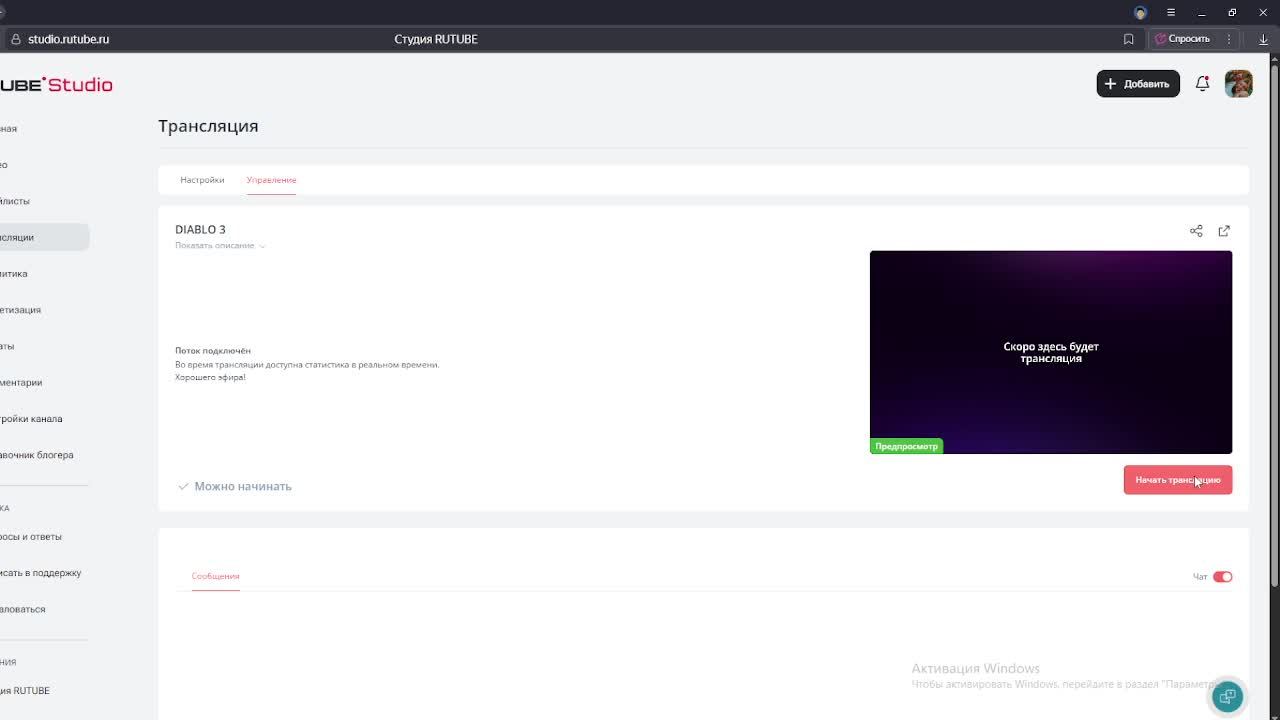Screen dimensions: 1280x720
Task: Open the three-dot menu beside Спросить
Action: [x=1229, y=39]
